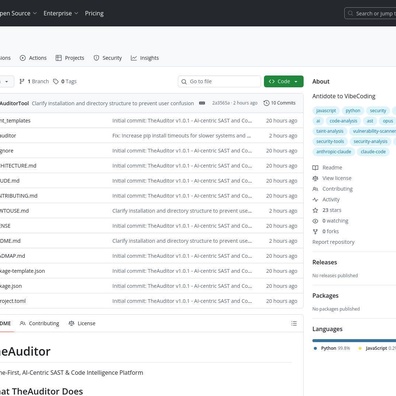This screenshot has height=396, width=396.
Task: Open the ROADMAP.md file
Action: coord(12,256)
